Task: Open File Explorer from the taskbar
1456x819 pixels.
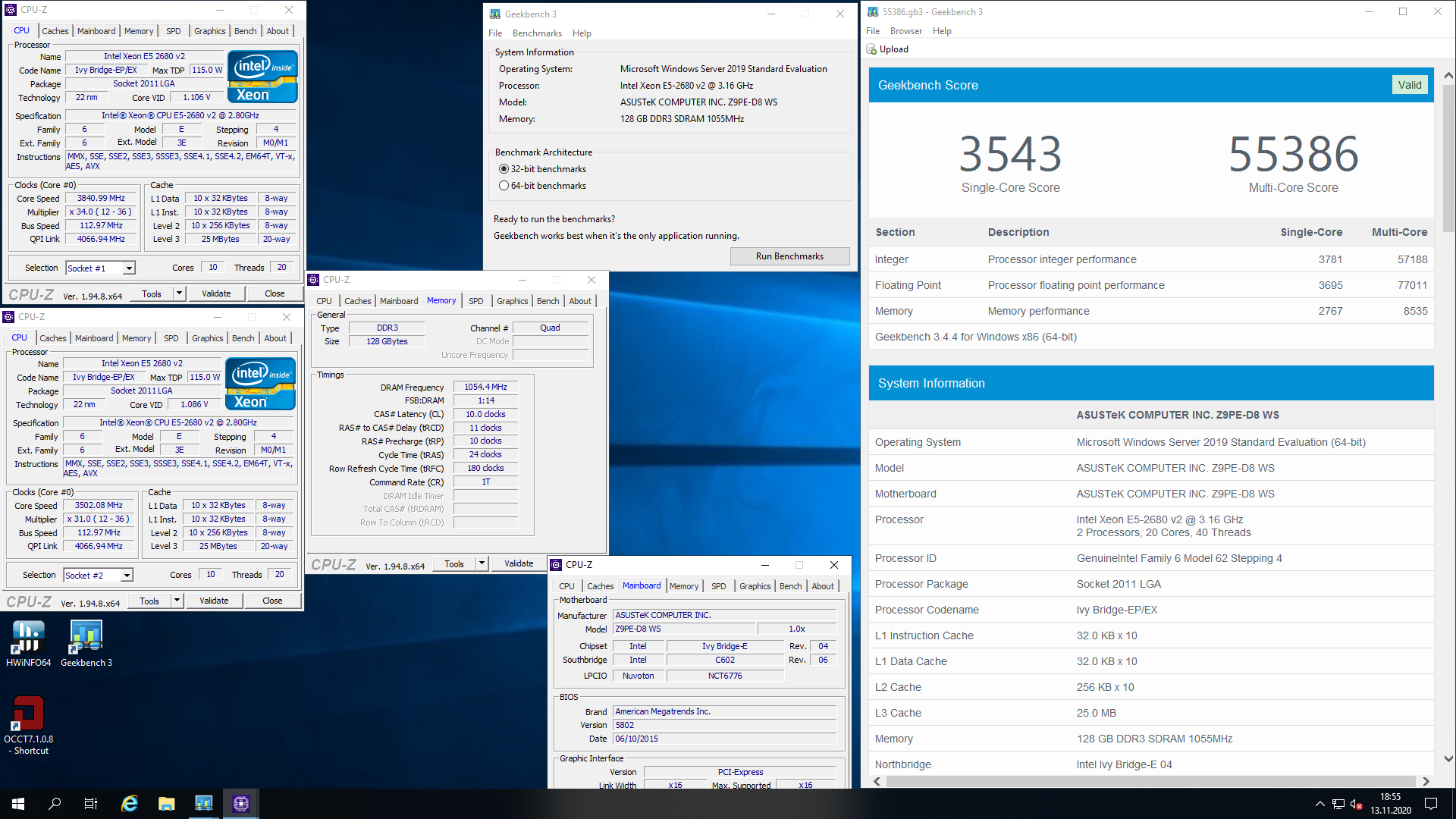Action: click(167, 804)
